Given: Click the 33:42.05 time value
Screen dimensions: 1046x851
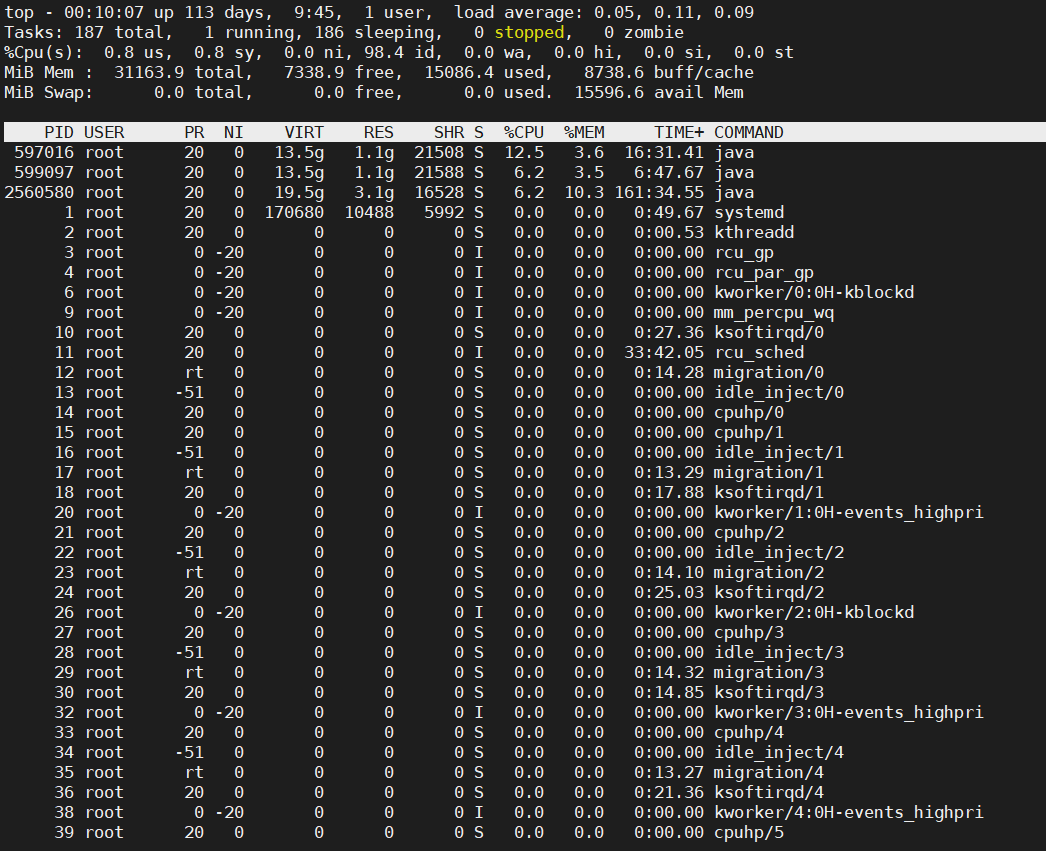Looking at the screenshot, I should [x=664, y=353].
